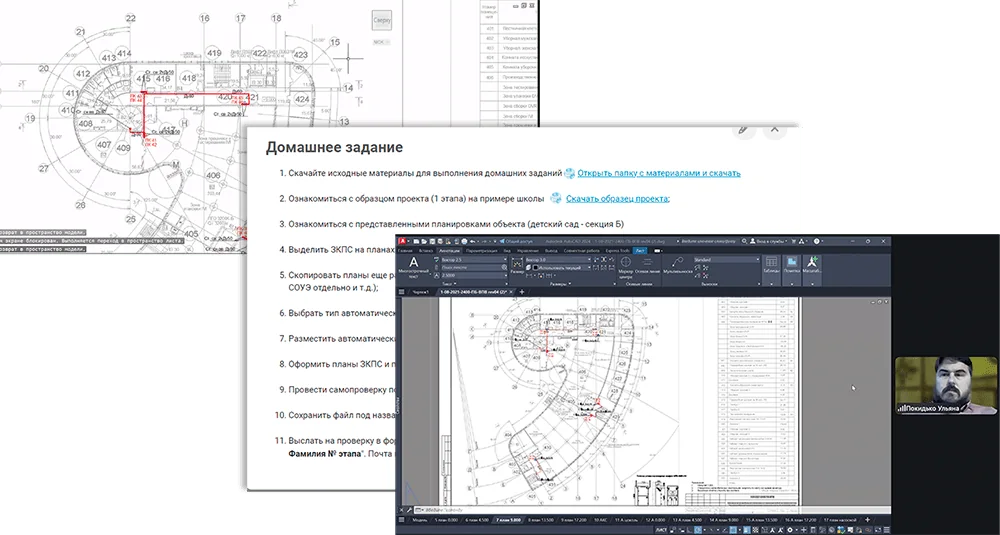
Task: Expand the Текст panel flyout
Action: (x=448, y=284)
